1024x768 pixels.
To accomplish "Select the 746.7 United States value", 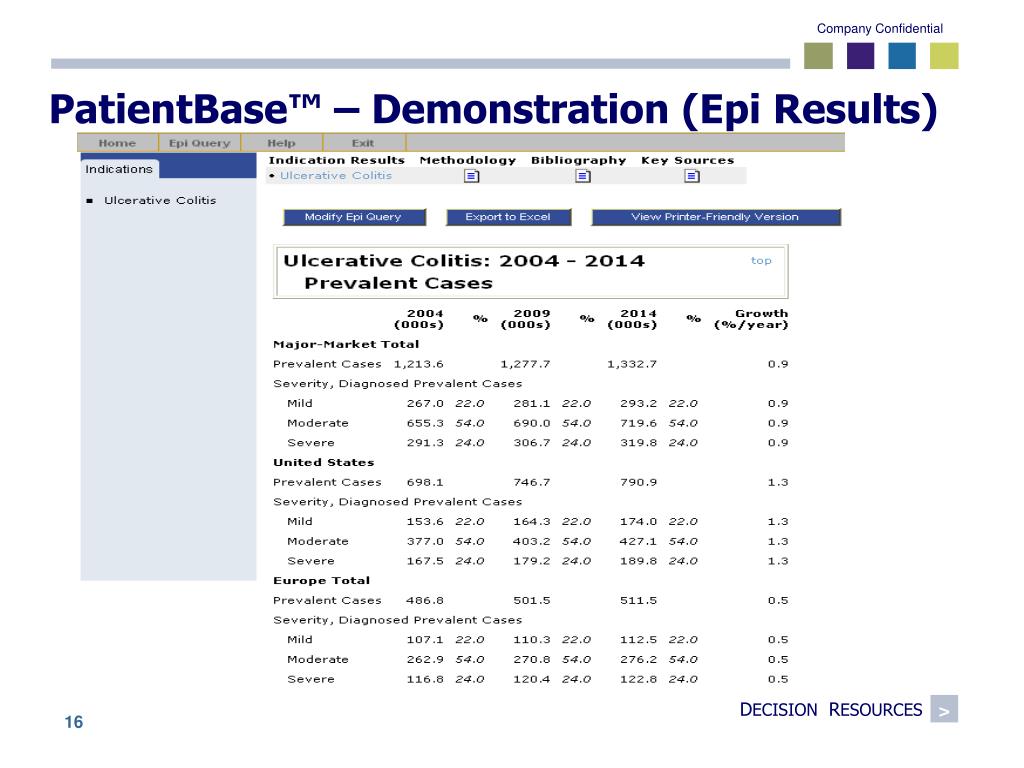I will (x=532, y=483).
